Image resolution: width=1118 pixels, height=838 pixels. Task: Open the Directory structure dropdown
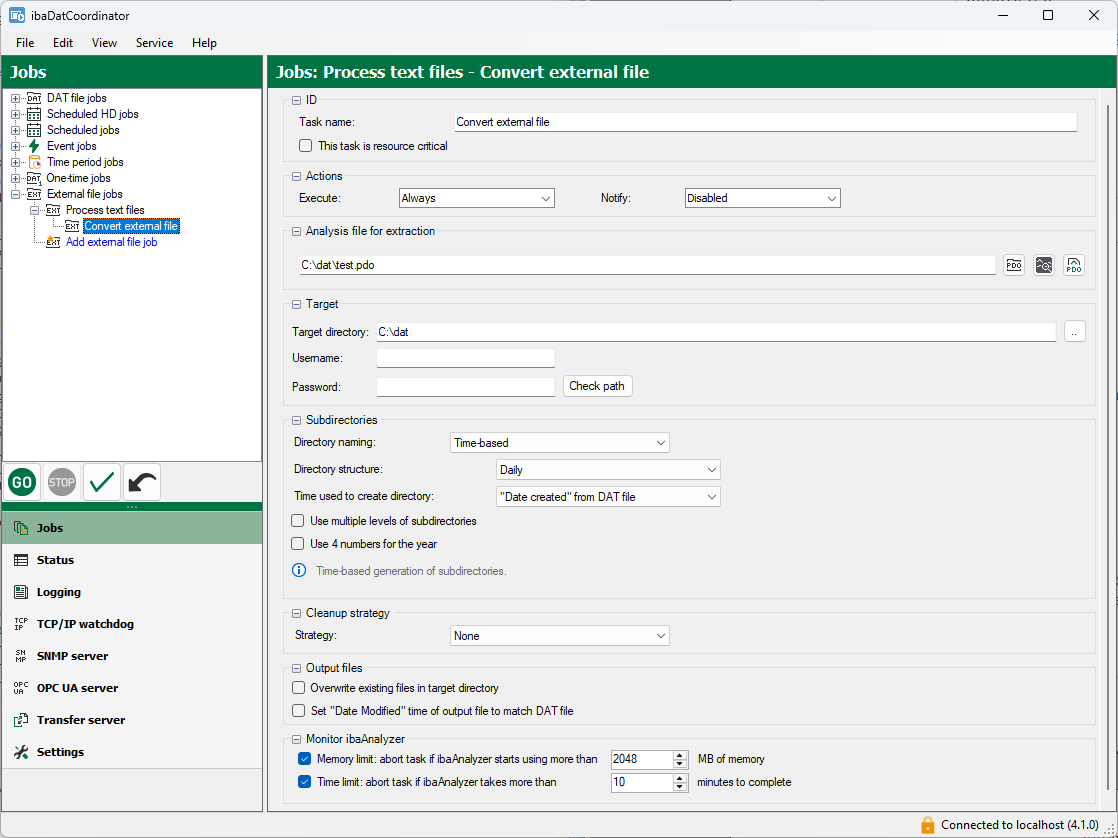click(x=608, y=470)
